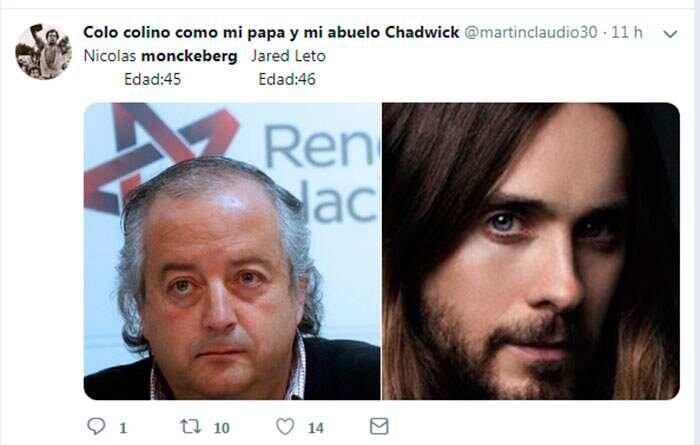Screen dimensions: 700x445
Task: Open the 'Colo colino como mi papa' profile name
Action: coord(271,32)
